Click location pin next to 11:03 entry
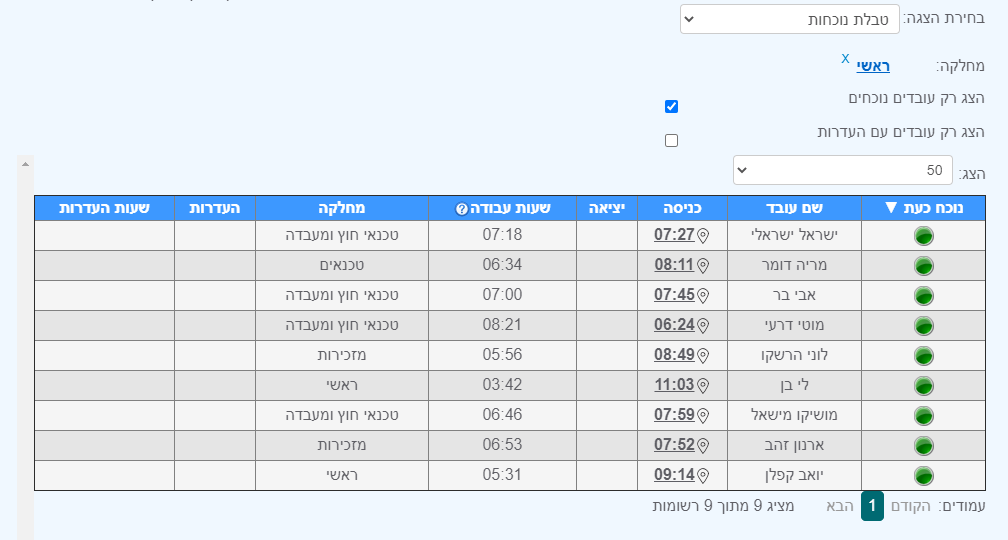 (x=703, y=386)
